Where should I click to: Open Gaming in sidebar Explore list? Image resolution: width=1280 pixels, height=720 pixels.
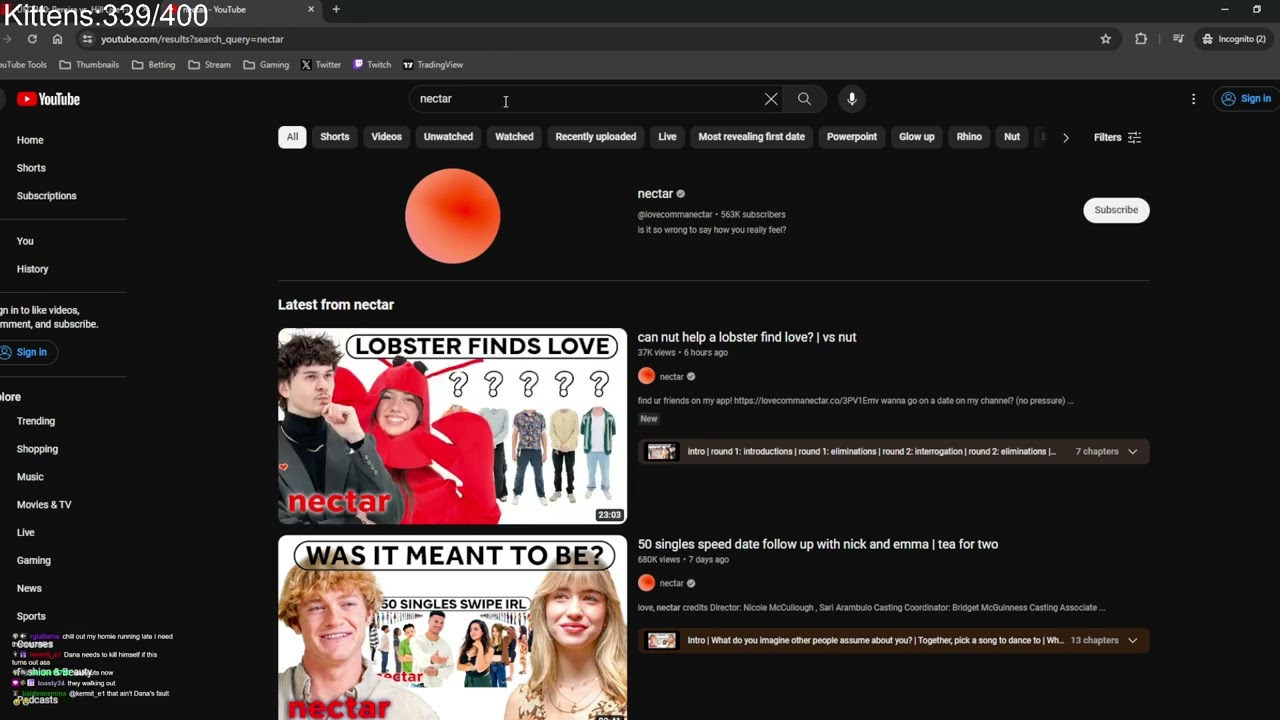tap(33, 561)
